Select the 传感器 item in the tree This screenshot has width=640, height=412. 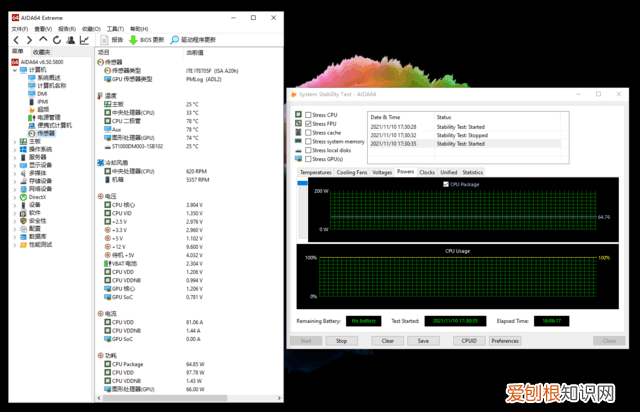(47, 133)
